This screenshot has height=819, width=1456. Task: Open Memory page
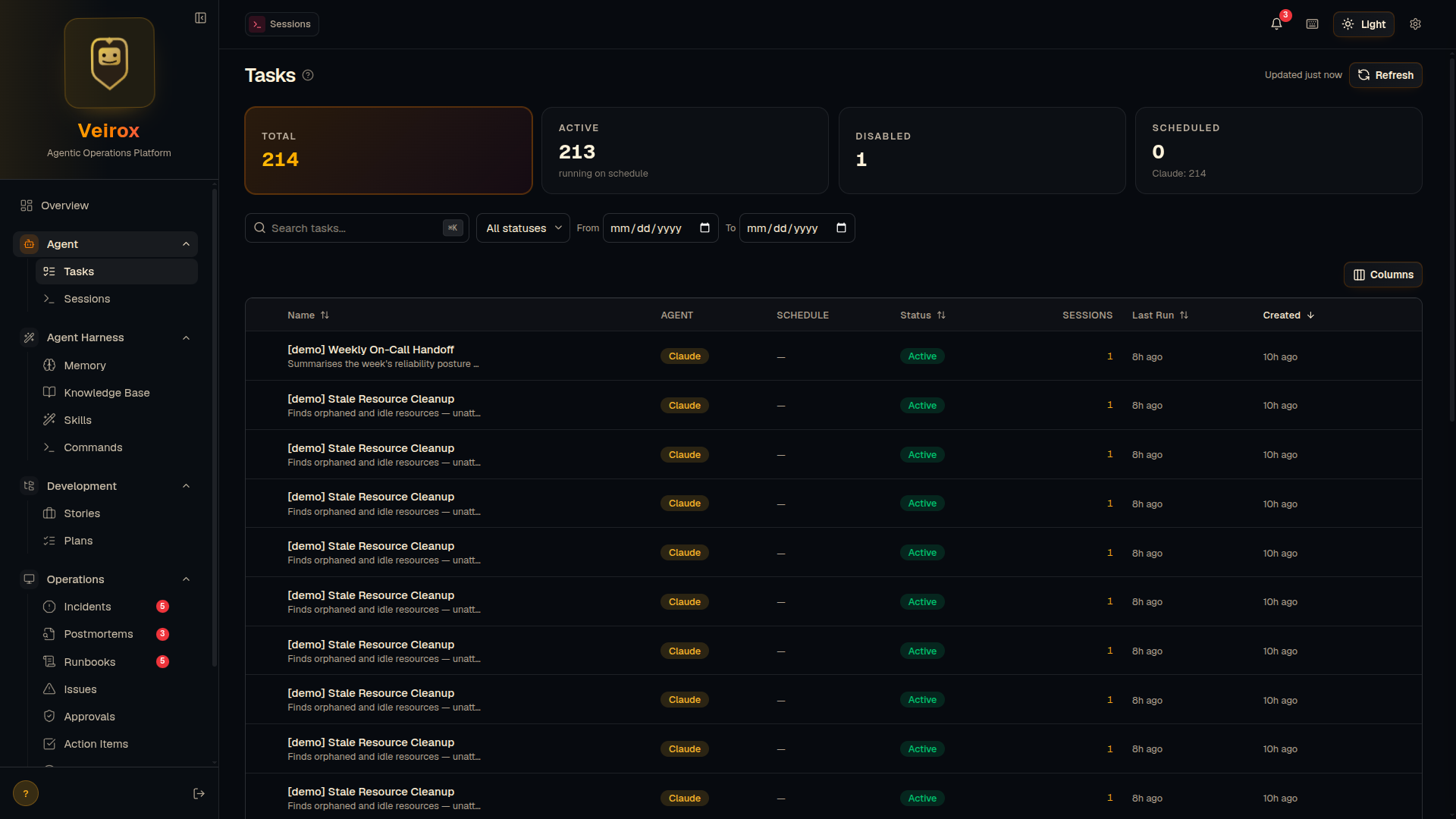click(117, 366)
